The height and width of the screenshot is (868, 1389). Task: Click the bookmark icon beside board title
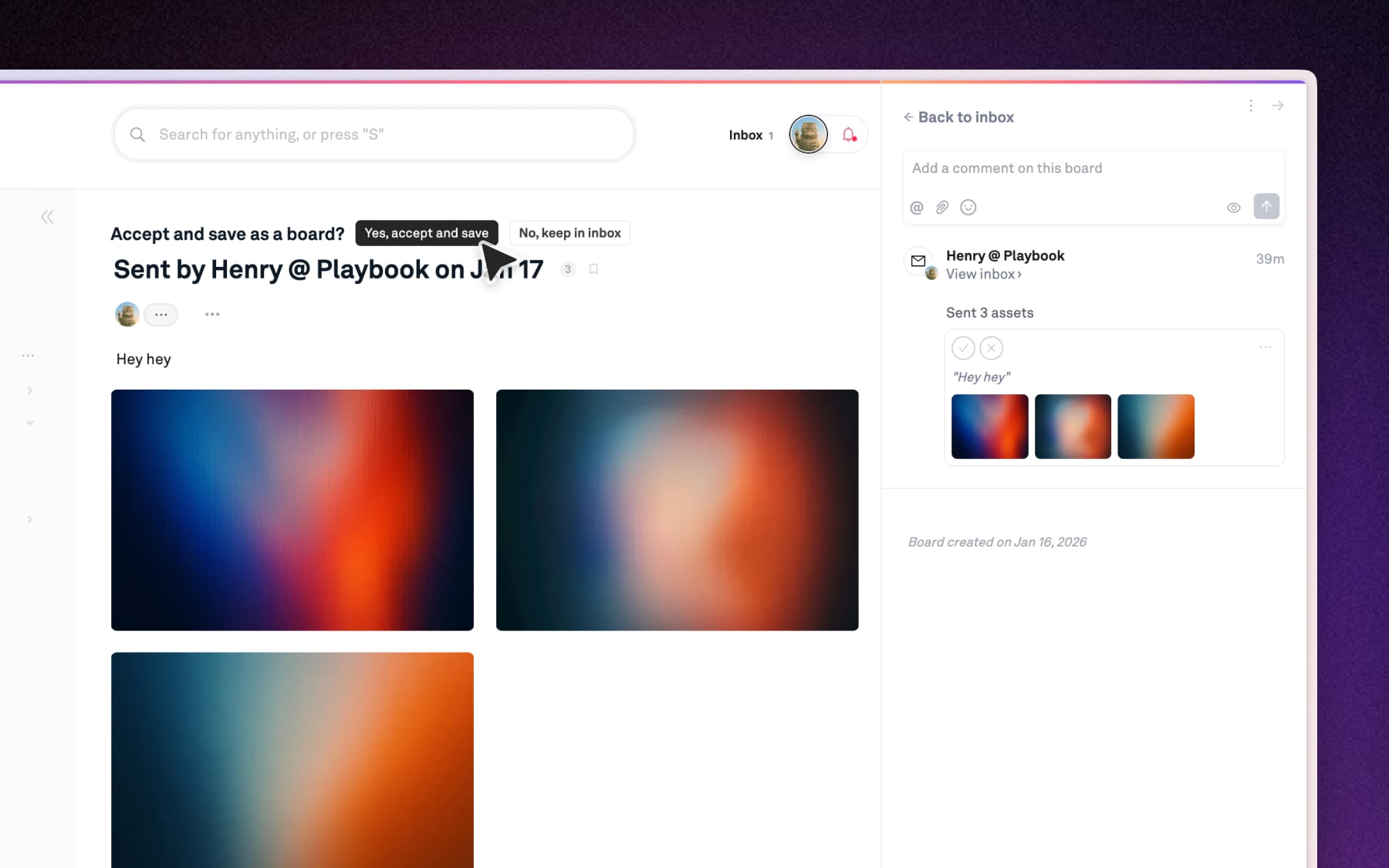tap(593, 269)
